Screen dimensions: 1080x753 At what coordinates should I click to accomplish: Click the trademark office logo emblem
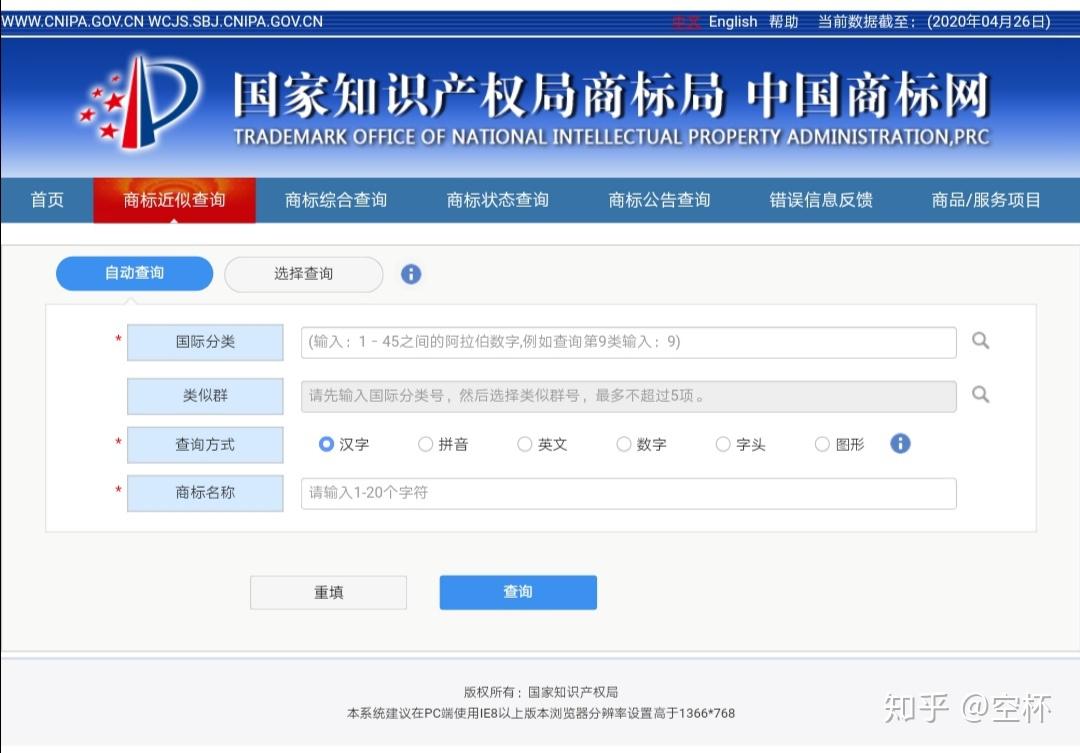(x=140, y=102)
